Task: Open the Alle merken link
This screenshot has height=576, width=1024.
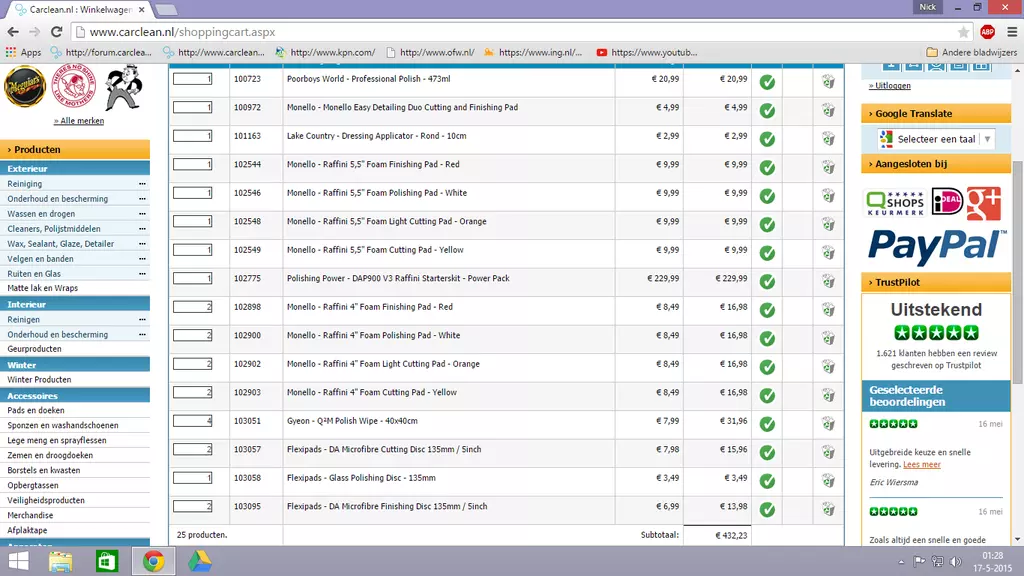Action: coord(78,121)
